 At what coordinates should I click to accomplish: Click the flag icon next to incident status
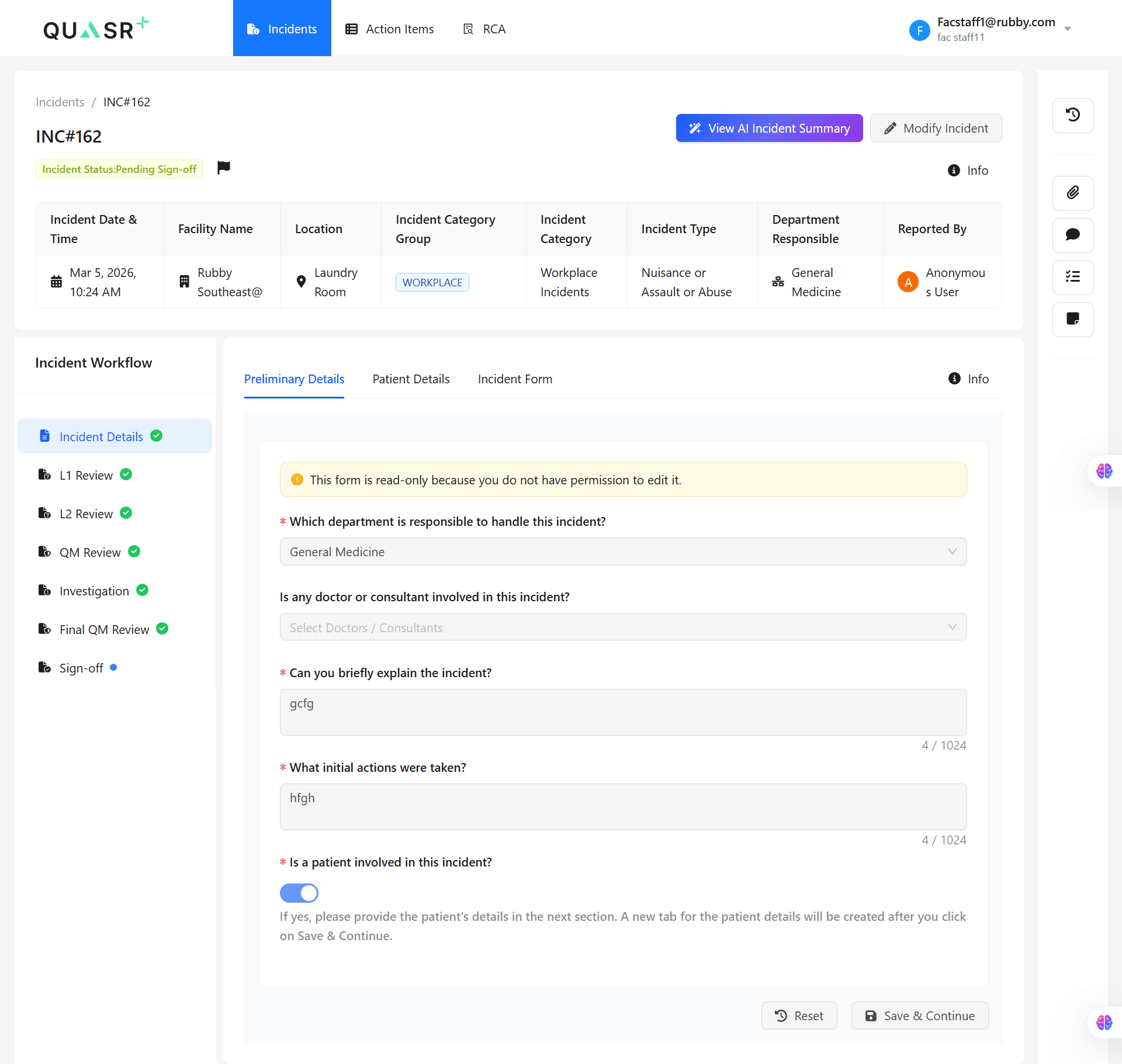click(223, 168)
